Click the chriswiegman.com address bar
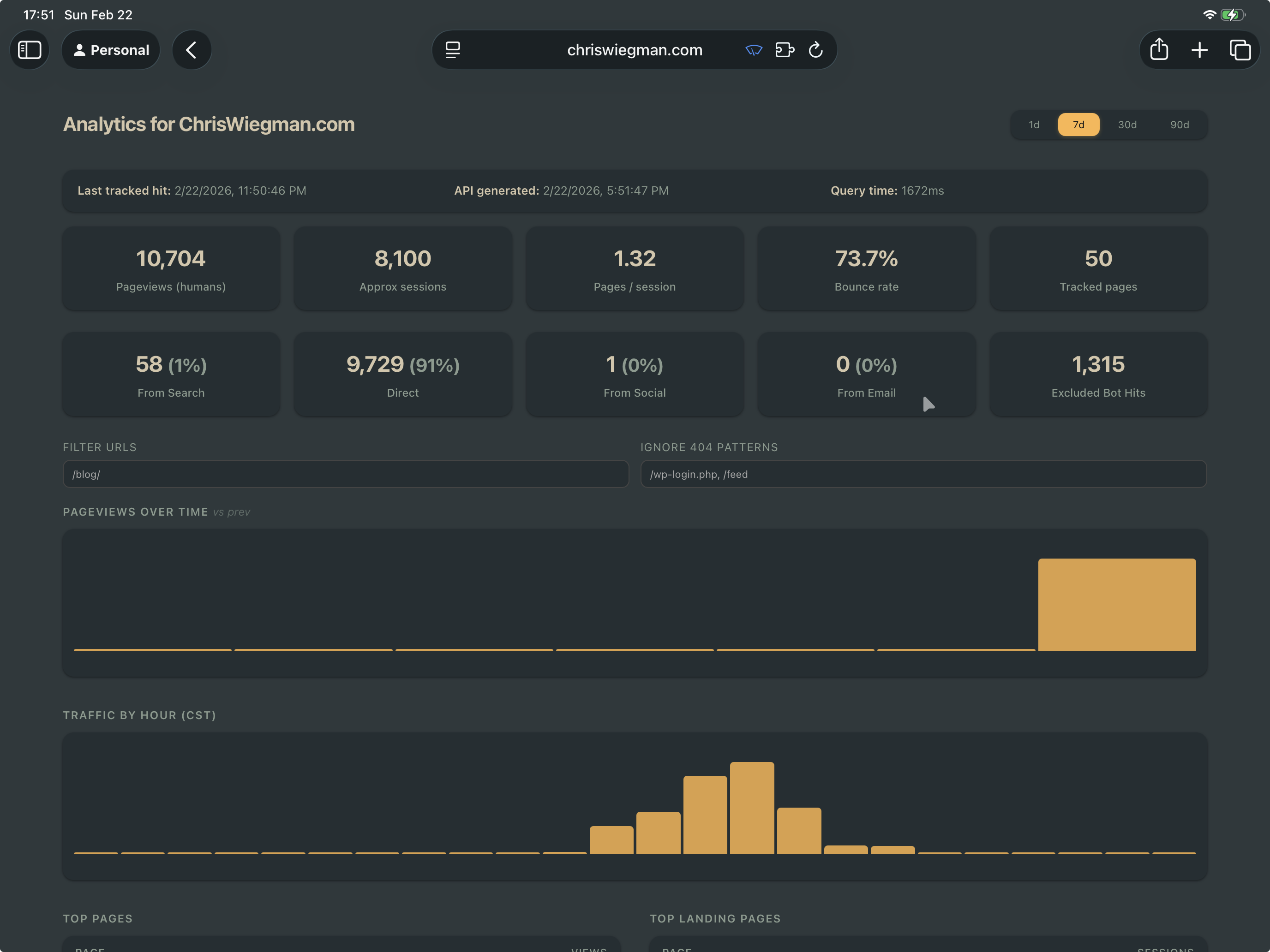This screenshot has height=952, width=1270. click(635, 50)
